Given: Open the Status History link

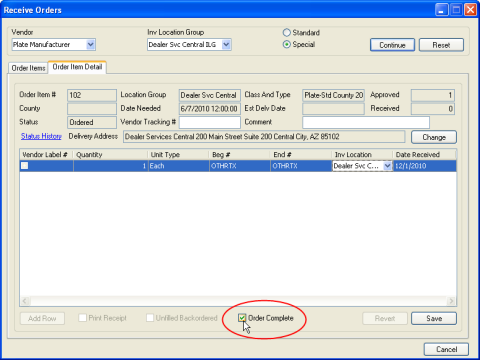Looking at the screenshot, I should 41,136.
